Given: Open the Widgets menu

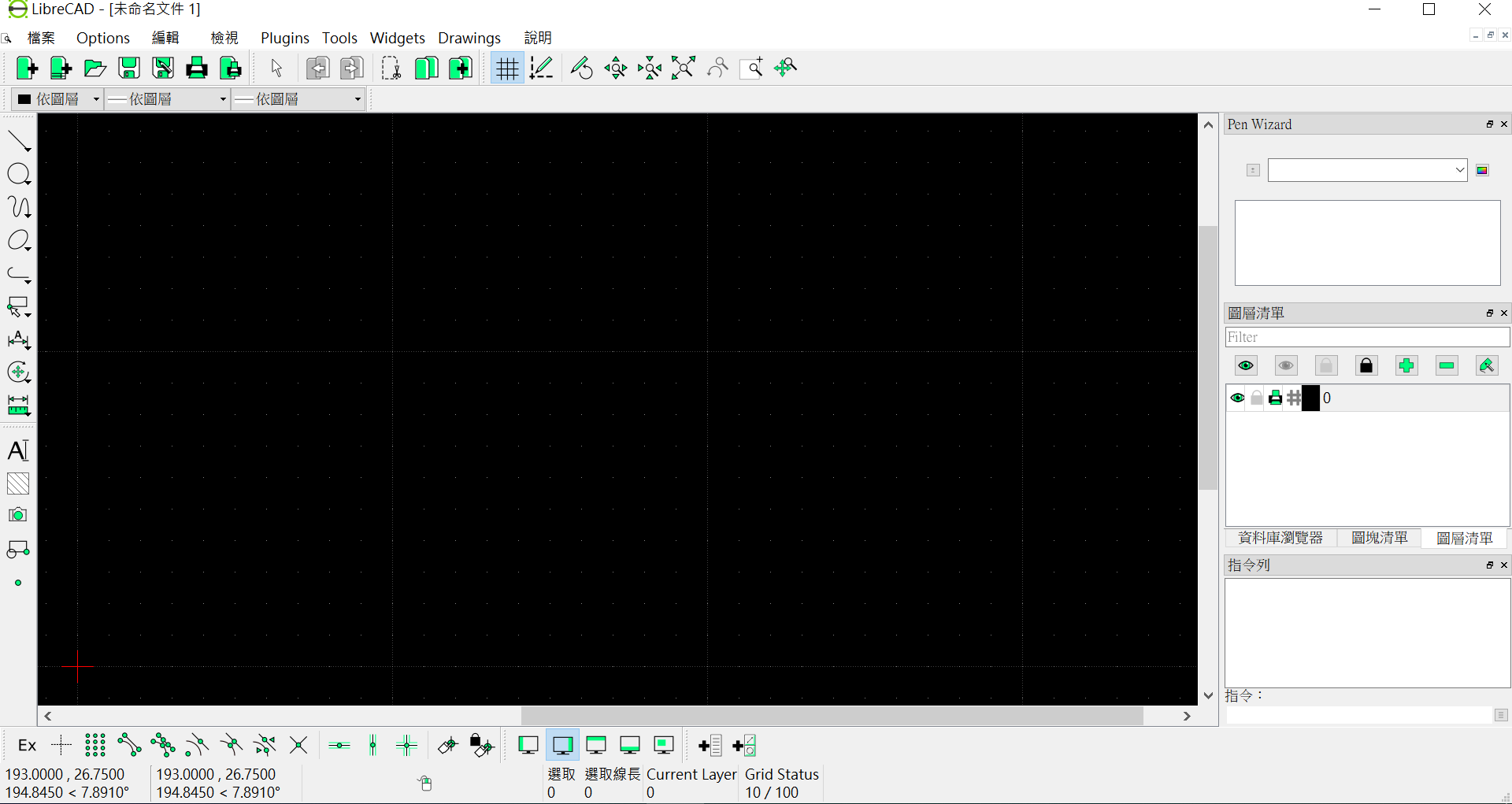Looking at the screenshot, I should [x=398, y=38].
